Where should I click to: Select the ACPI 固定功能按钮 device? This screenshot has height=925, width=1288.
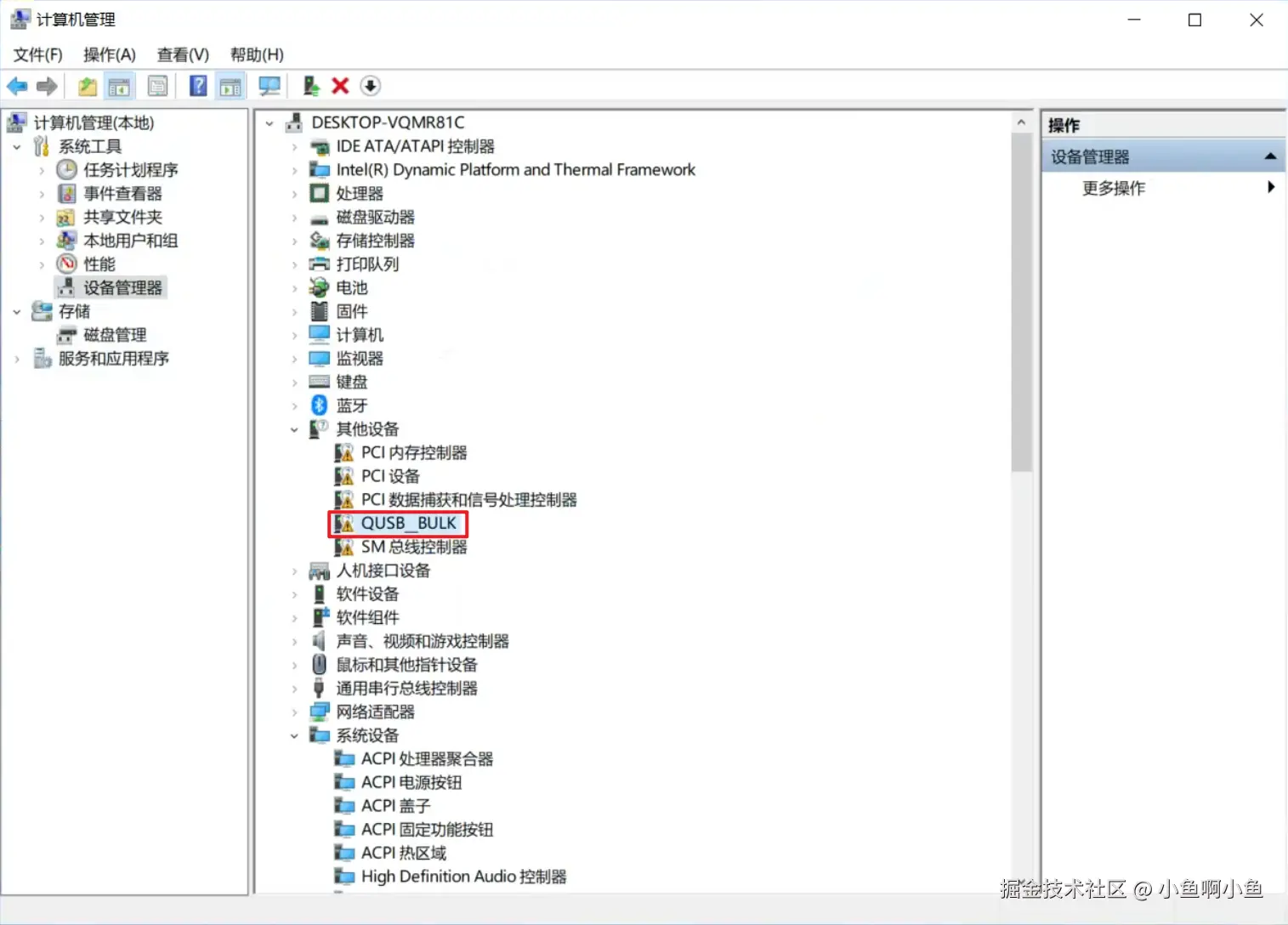pyautogui.click(x=427, y=829)
